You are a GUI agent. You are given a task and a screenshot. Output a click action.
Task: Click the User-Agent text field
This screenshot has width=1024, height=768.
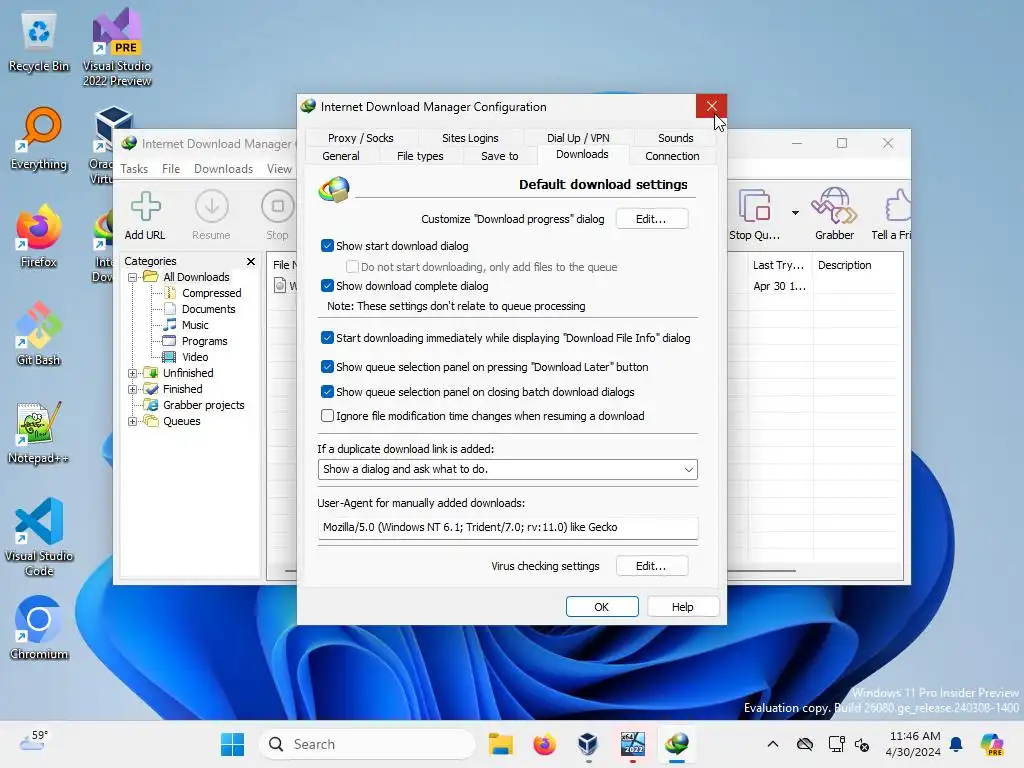point(507,527)
